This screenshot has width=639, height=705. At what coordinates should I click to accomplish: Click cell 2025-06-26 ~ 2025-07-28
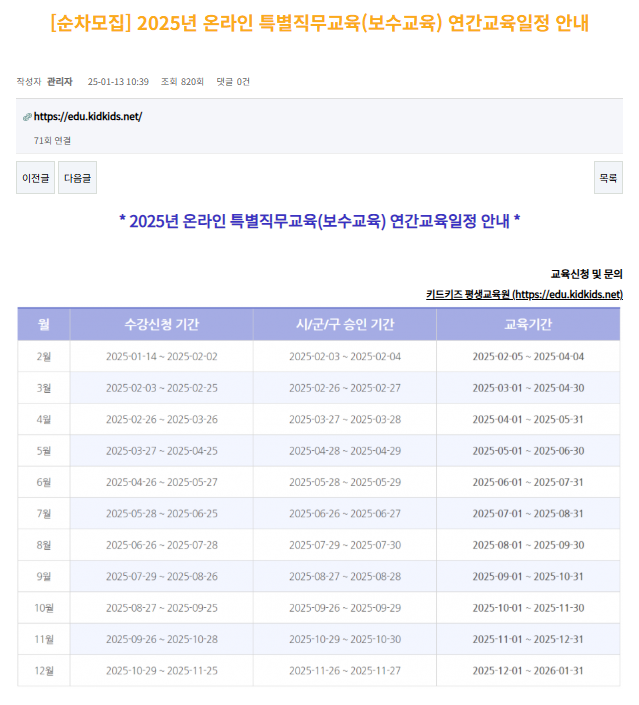click(162, 545)
